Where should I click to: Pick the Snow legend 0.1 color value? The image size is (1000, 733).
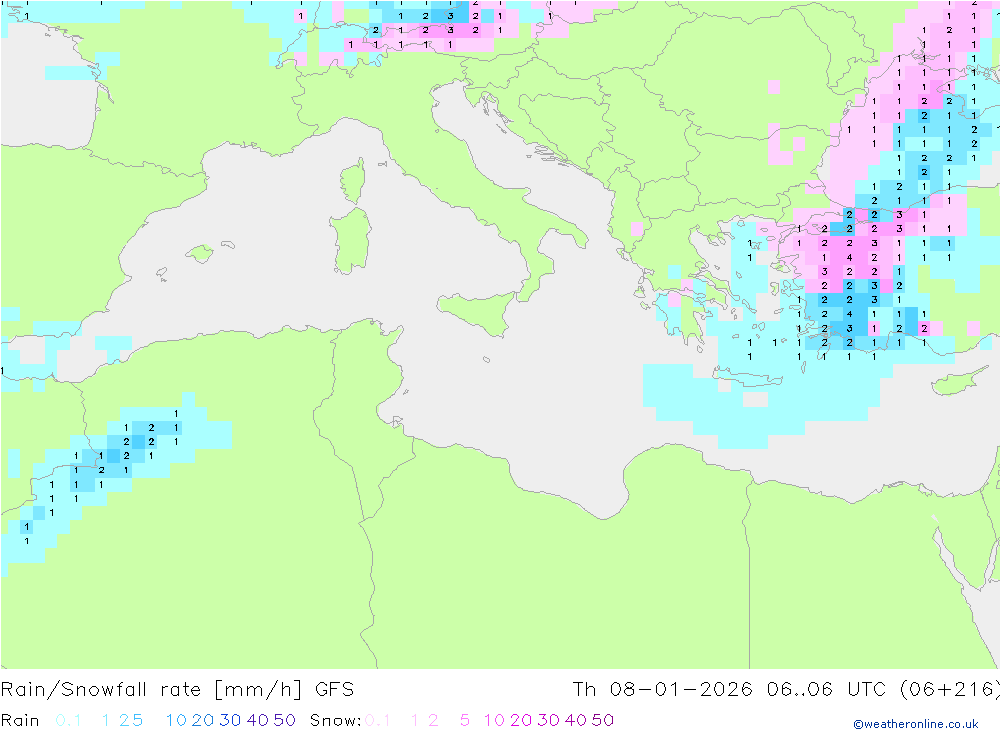[x=378, y=720]
